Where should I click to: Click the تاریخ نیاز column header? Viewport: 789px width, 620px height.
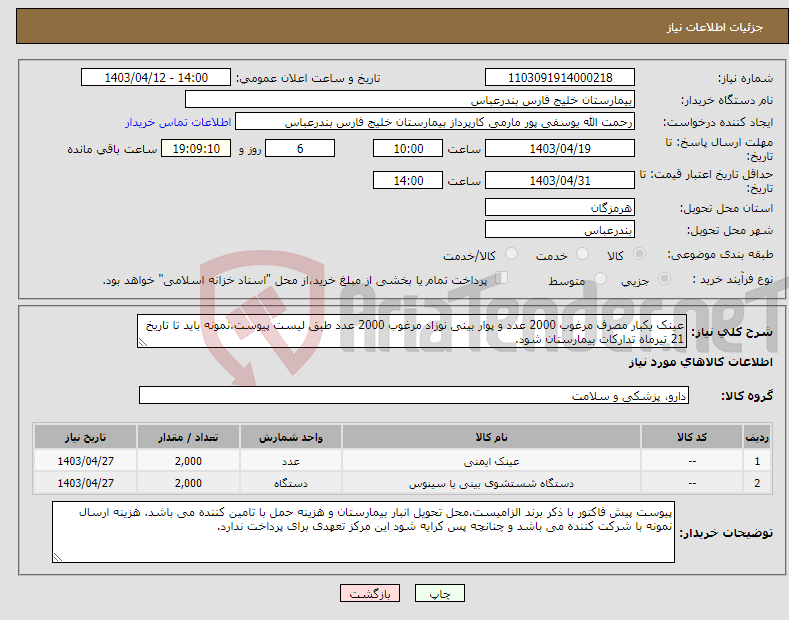tap(86, 437)
